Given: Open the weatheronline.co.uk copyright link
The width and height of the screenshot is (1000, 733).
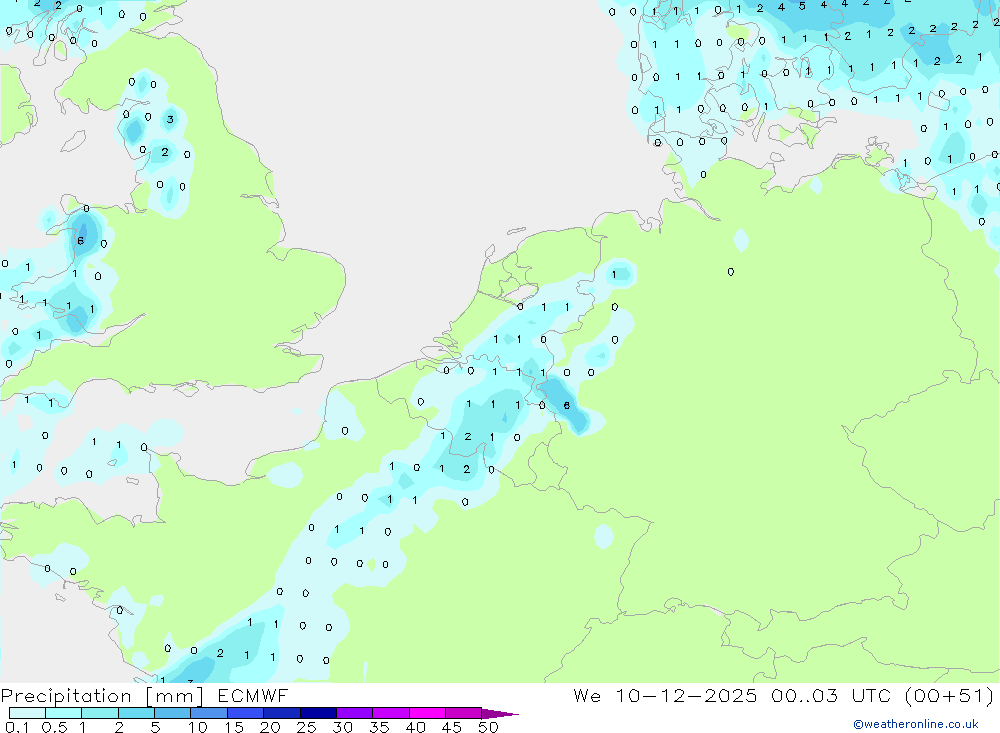Looking at the screenshot, I should coord(916,724).
